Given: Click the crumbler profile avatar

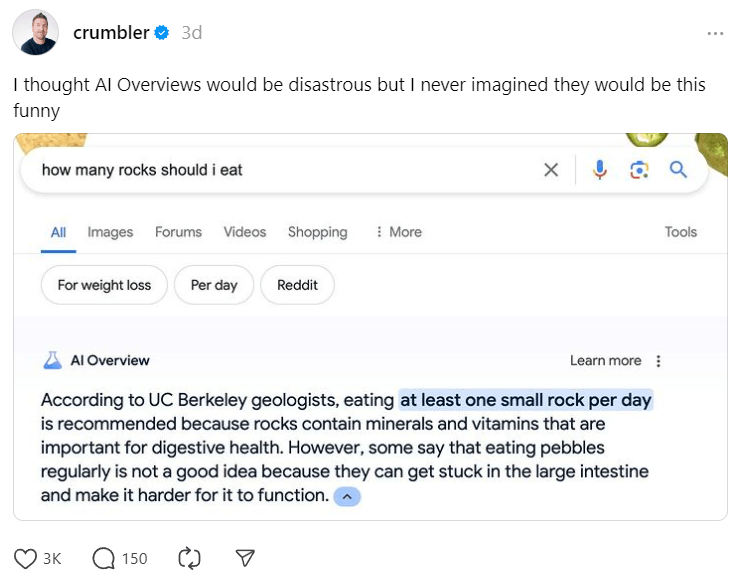Looking at the screenshot, I should click(x=35, y=33).
